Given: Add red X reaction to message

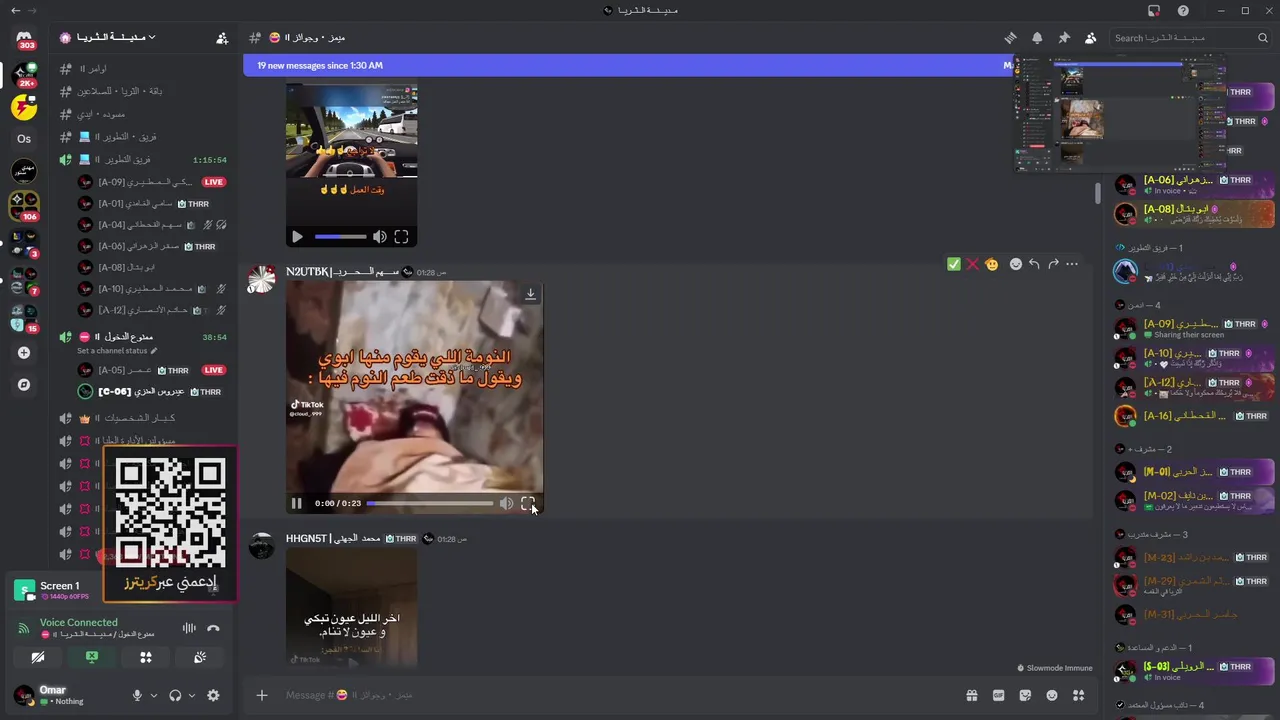Looking at the screenshot, I should pos(972,264).
